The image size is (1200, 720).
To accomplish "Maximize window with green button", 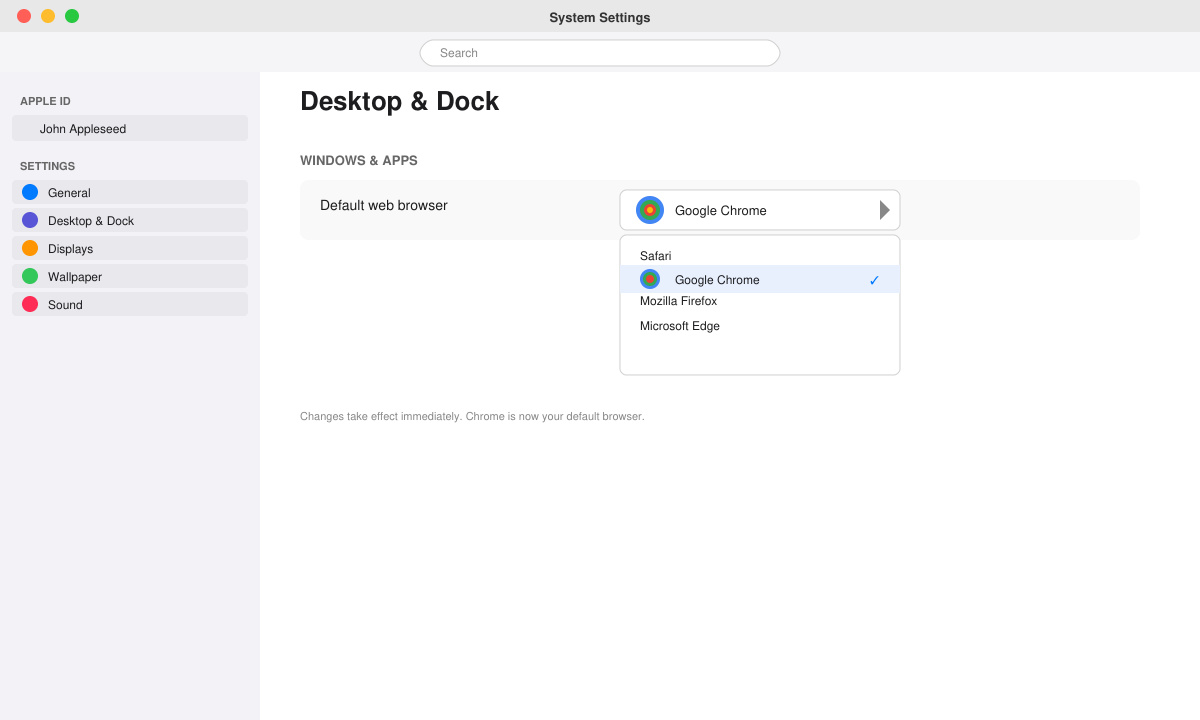I will pos(72,16).
